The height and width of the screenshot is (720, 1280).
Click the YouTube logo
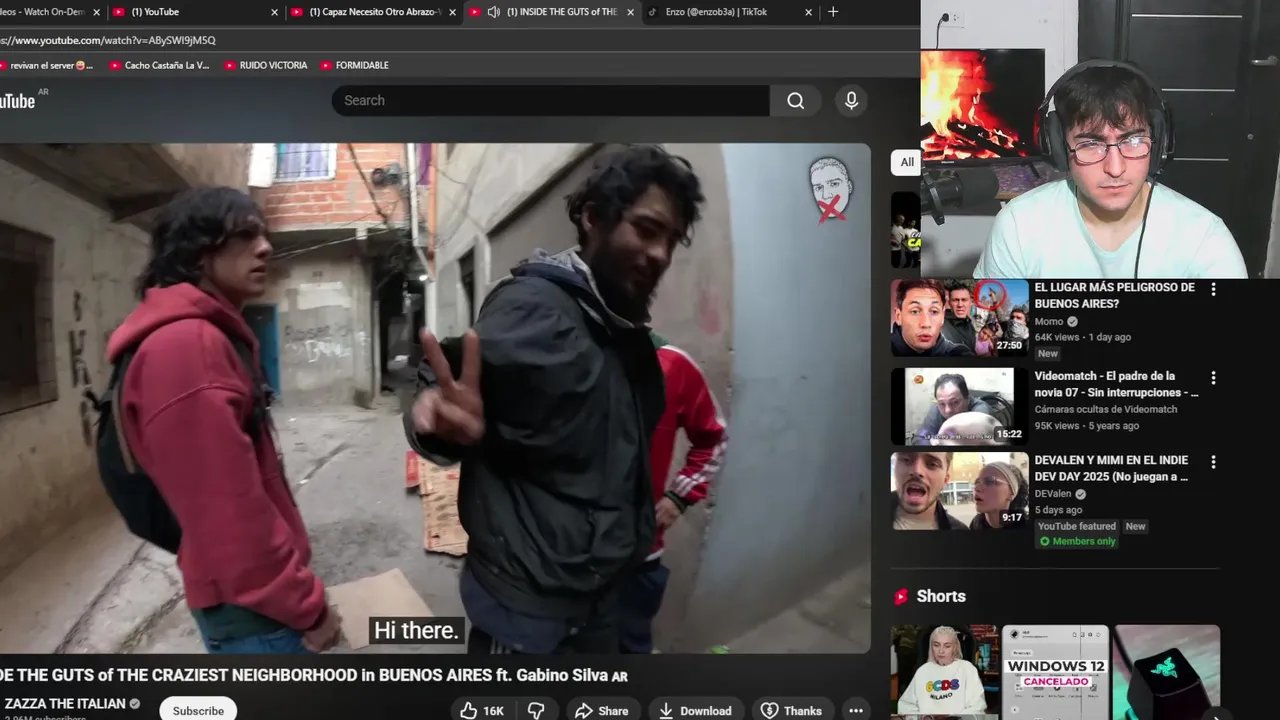[x=18, y=100]
